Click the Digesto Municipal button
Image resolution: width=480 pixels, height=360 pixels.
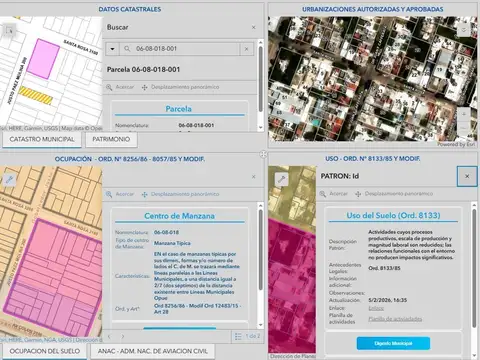[393, 343]
